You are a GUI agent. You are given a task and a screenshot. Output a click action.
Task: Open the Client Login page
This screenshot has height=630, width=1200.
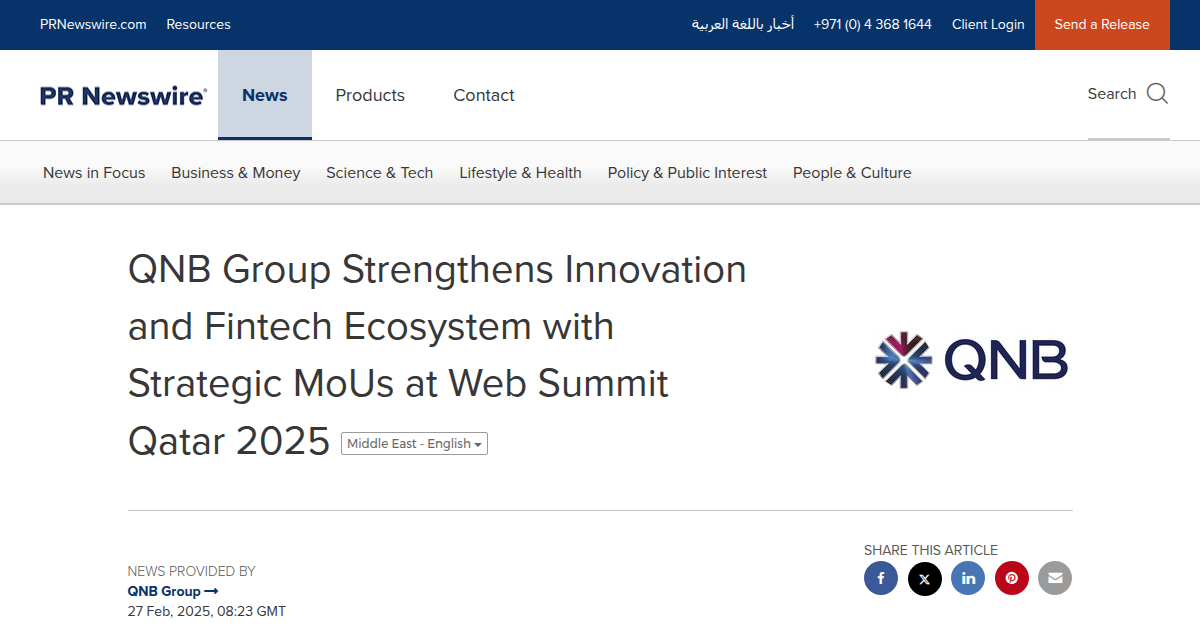pyautogui.click(x=988, y=24)
